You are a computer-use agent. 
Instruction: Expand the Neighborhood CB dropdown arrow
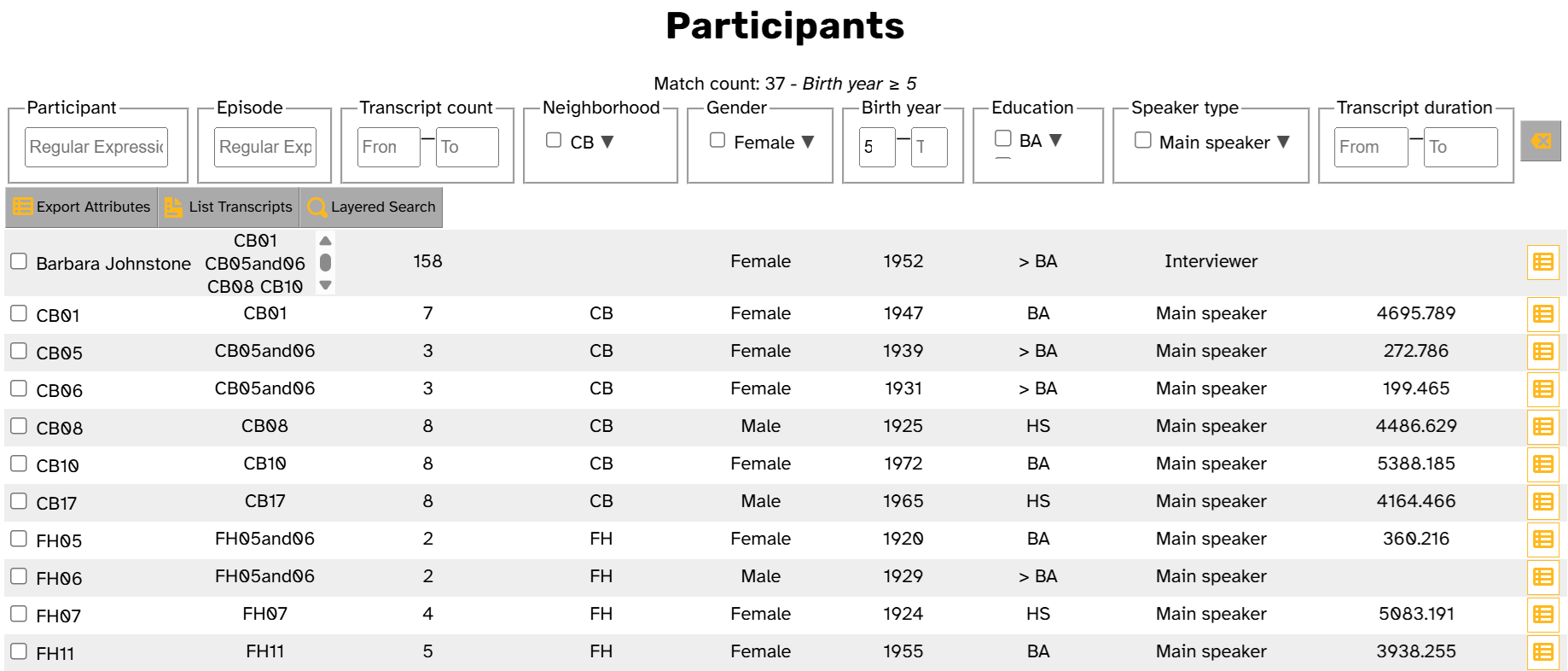click(607, 142)
